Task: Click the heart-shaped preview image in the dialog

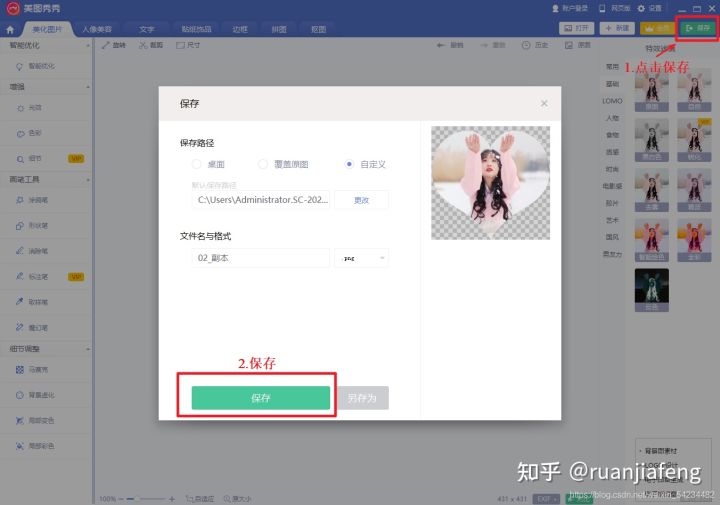Action: pyautogui.click(x=490, y=183)
